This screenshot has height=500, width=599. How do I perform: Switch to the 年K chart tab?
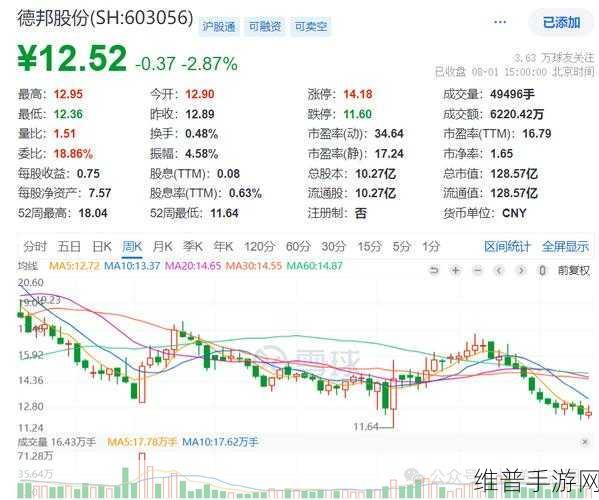(223, 246)
